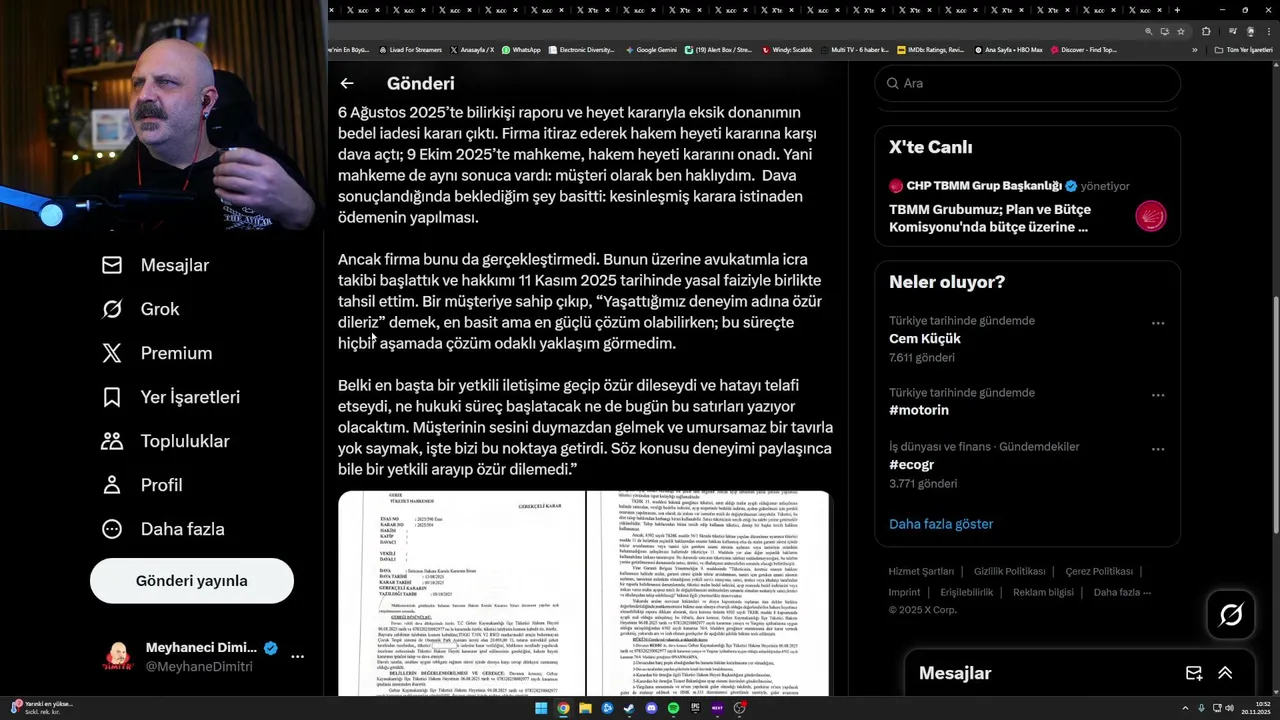The image size is (1280, 720).
Task: Go back using the Gönderi arrow
Action: (347, 83)
